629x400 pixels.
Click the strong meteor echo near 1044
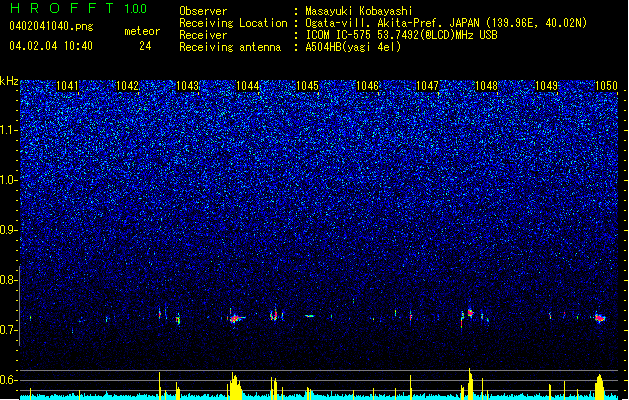tap(235, 318)
